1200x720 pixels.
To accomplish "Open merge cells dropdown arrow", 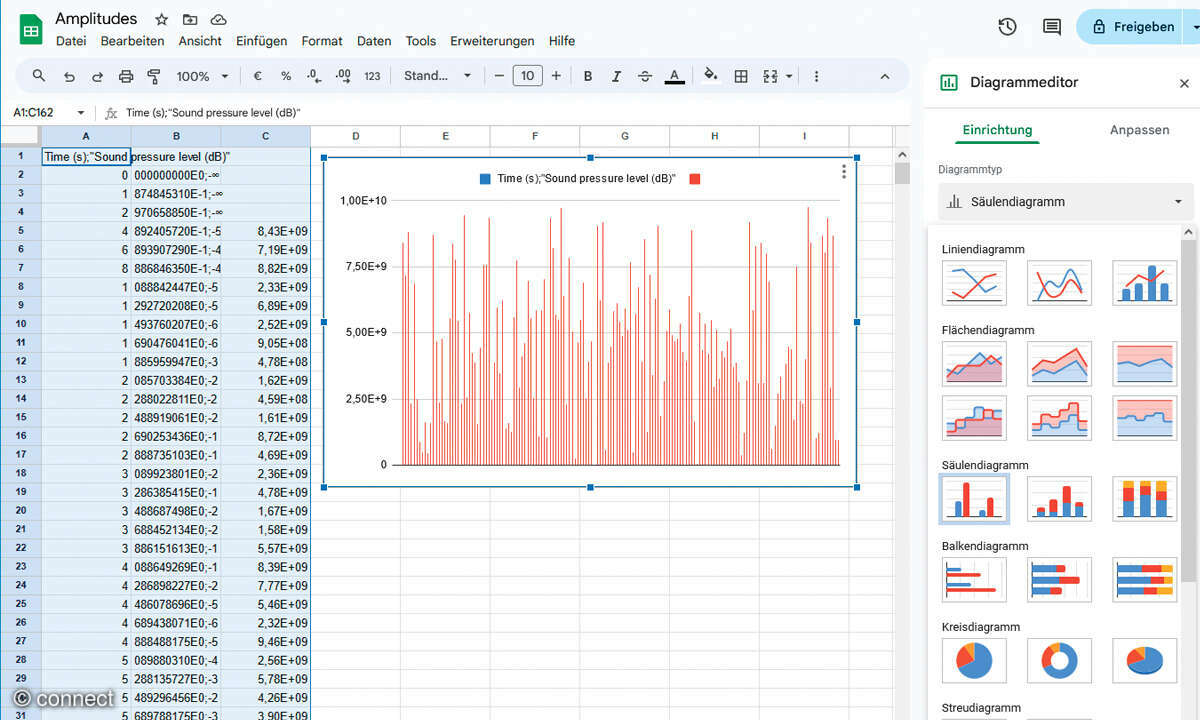I will pyautogui.click(x=789, y=76).
